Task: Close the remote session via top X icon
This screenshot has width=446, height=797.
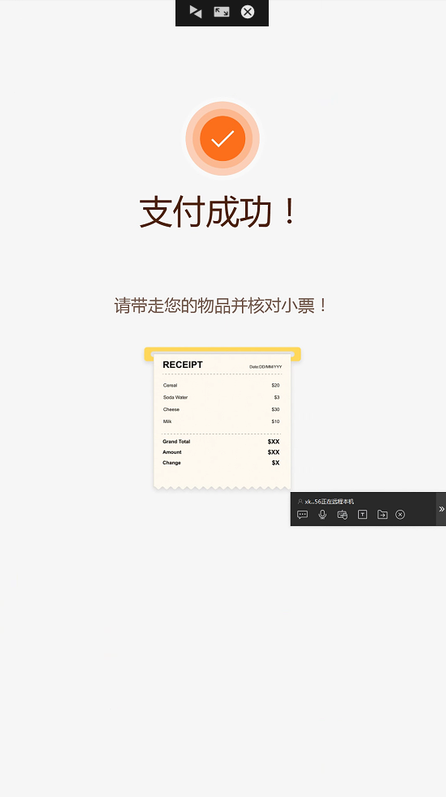Action: [248, 12]
